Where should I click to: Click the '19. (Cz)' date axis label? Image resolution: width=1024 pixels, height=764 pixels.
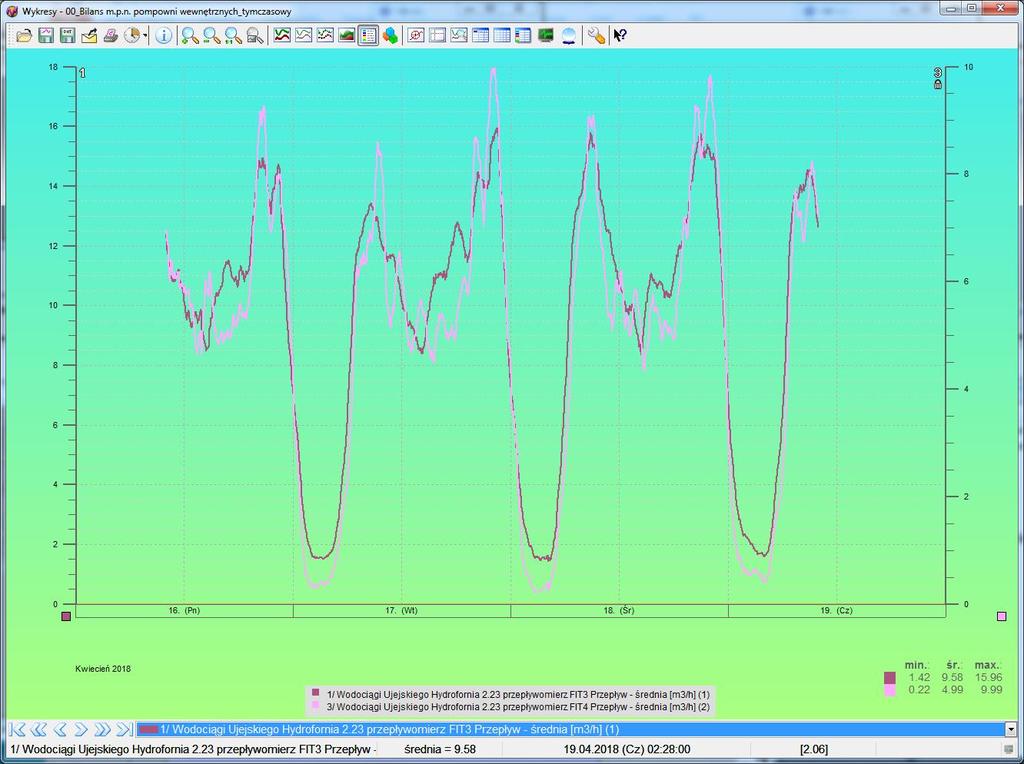[x=837, y=611]
